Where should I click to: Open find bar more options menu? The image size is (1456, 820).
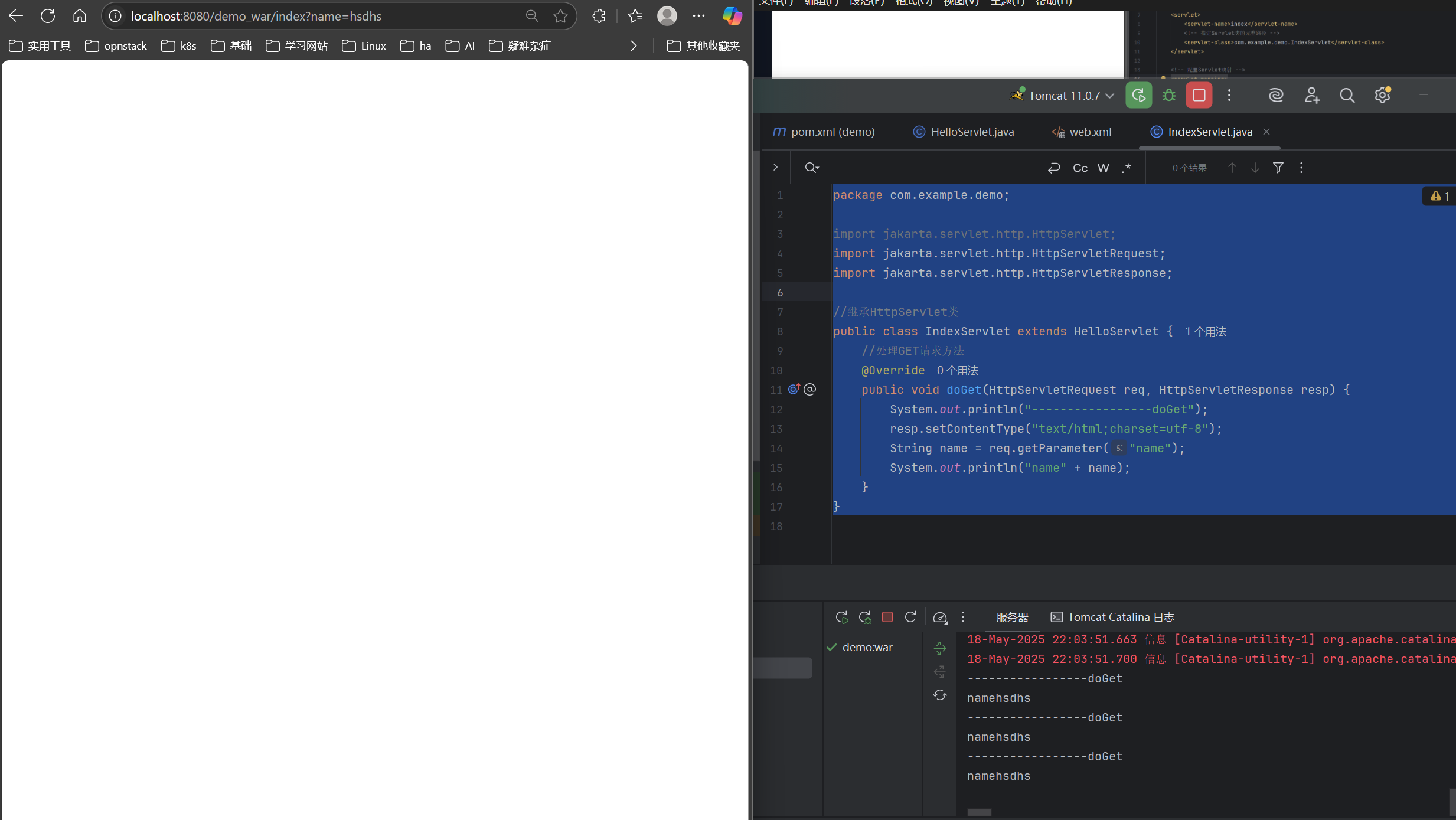1301,168
